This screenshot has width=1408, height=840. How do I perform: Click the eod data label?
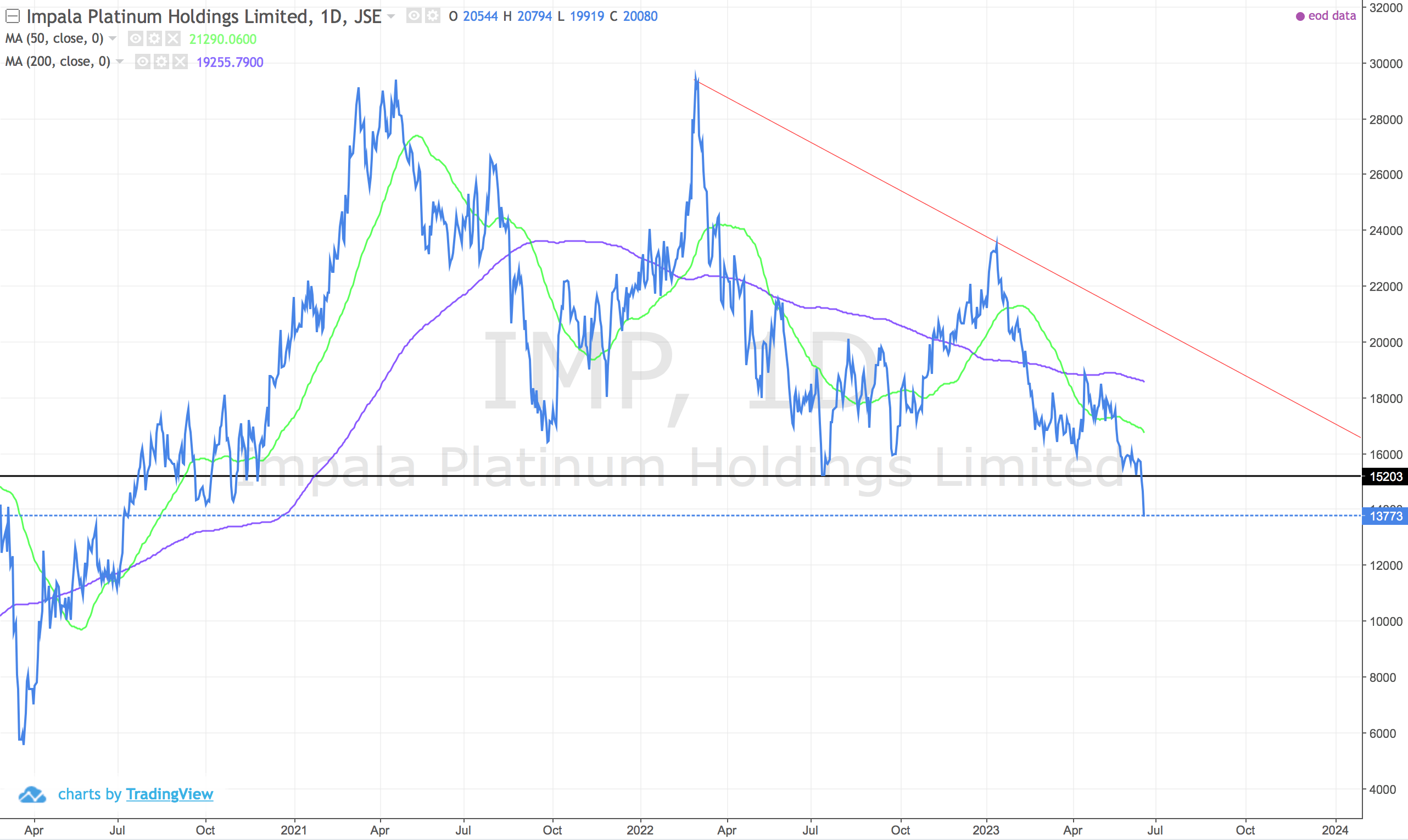(1332, 16)
